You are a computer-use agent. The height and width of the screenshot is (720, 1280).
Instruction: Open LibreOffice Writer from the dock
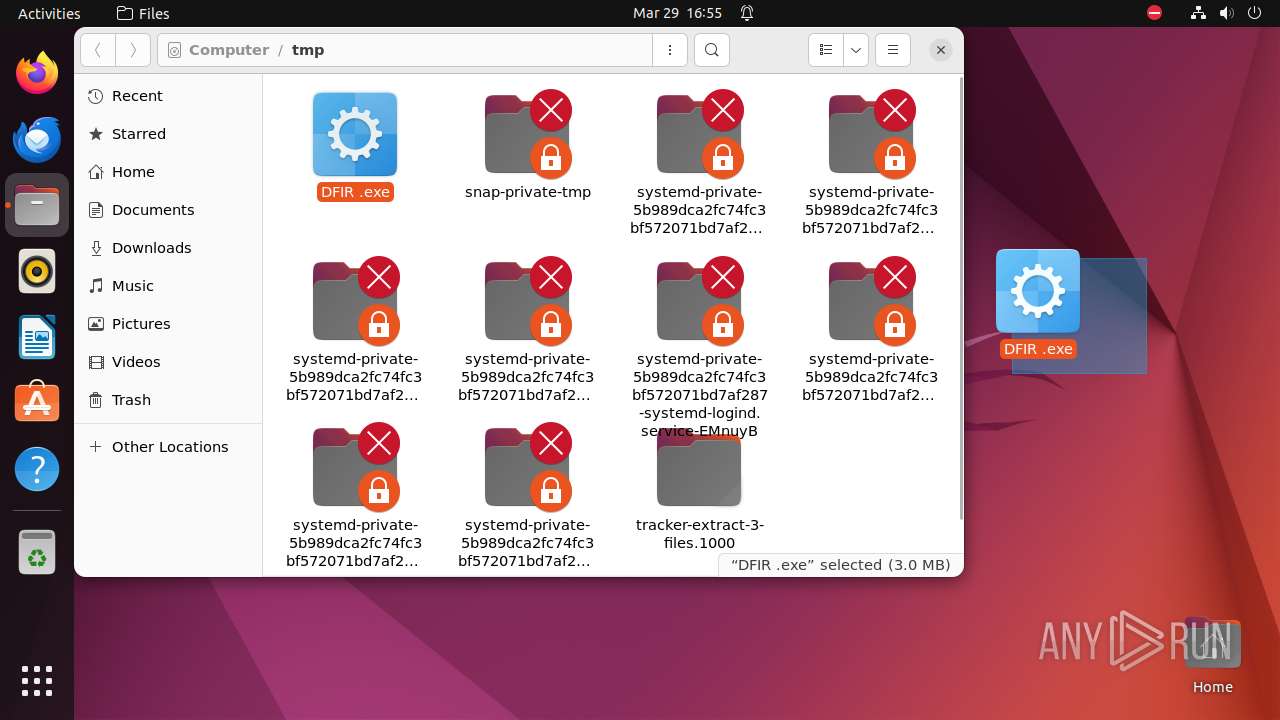point(37,337)
